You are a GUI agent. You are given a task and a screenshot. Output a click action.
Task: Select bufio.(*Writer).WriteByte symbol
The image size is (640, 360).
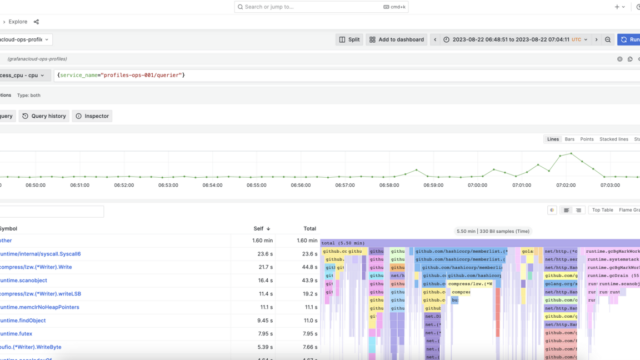tap(31, 347)
